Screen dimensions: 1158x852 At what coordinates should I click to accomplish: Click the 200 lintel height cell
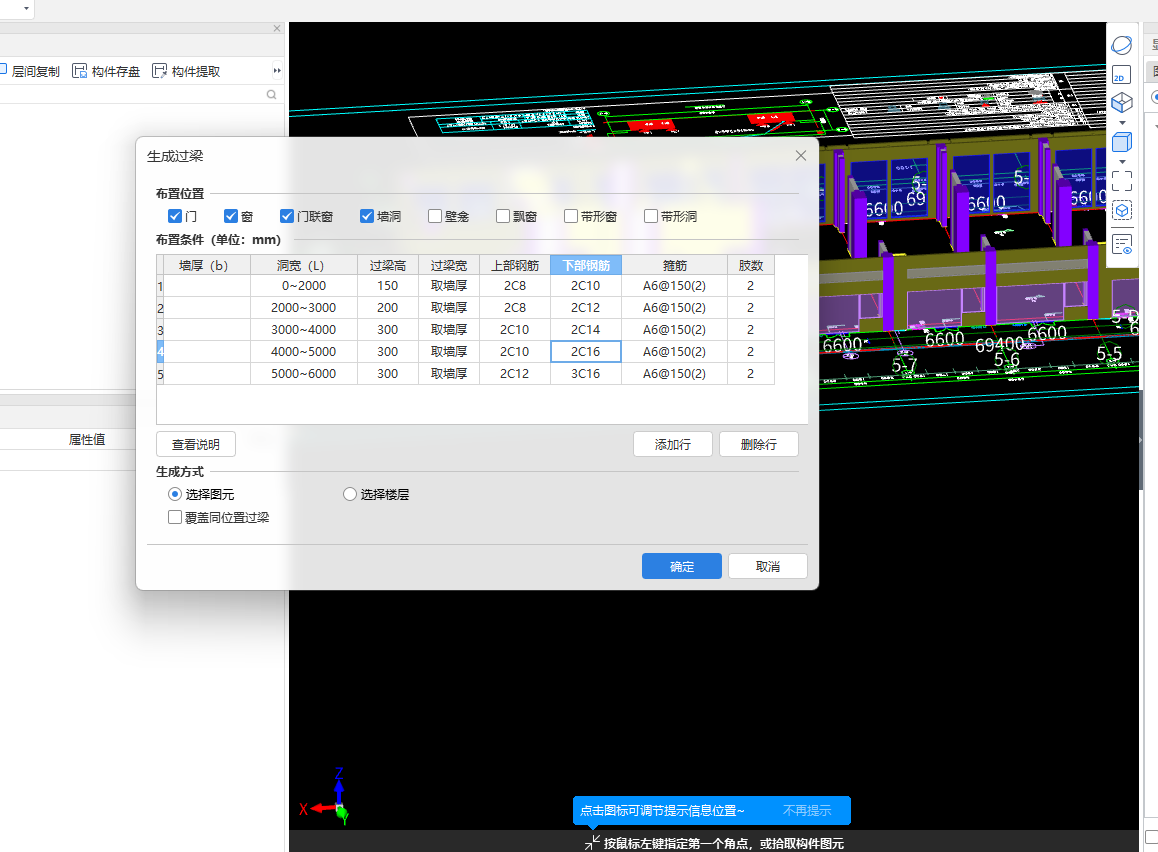point(388,308)
